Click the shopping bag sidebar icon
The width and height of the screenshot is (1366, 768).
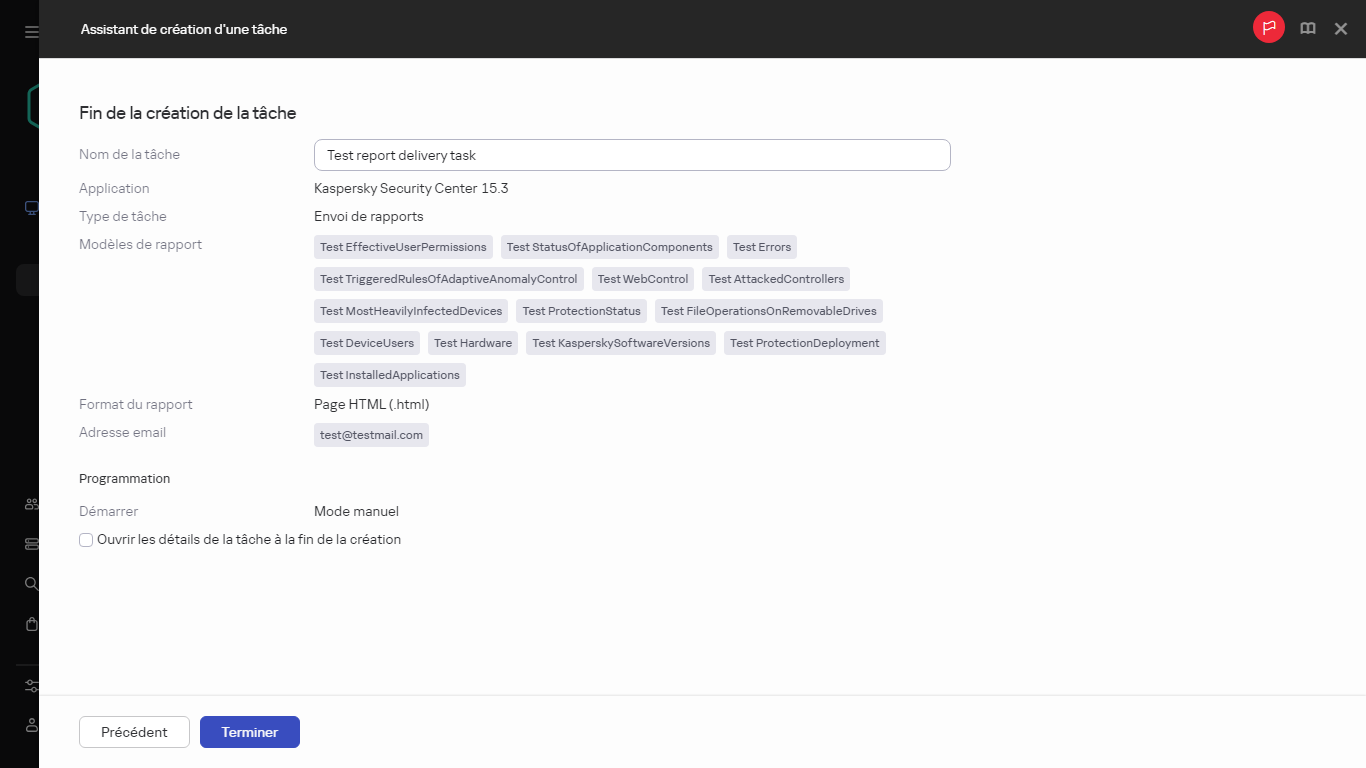pos(31,624)
